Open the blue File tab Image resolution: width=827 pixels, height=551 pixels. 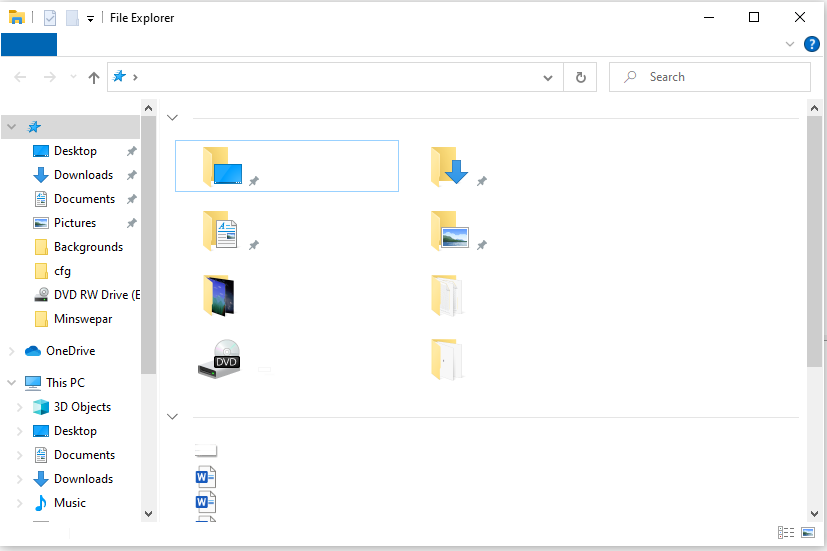coord(29,44)
